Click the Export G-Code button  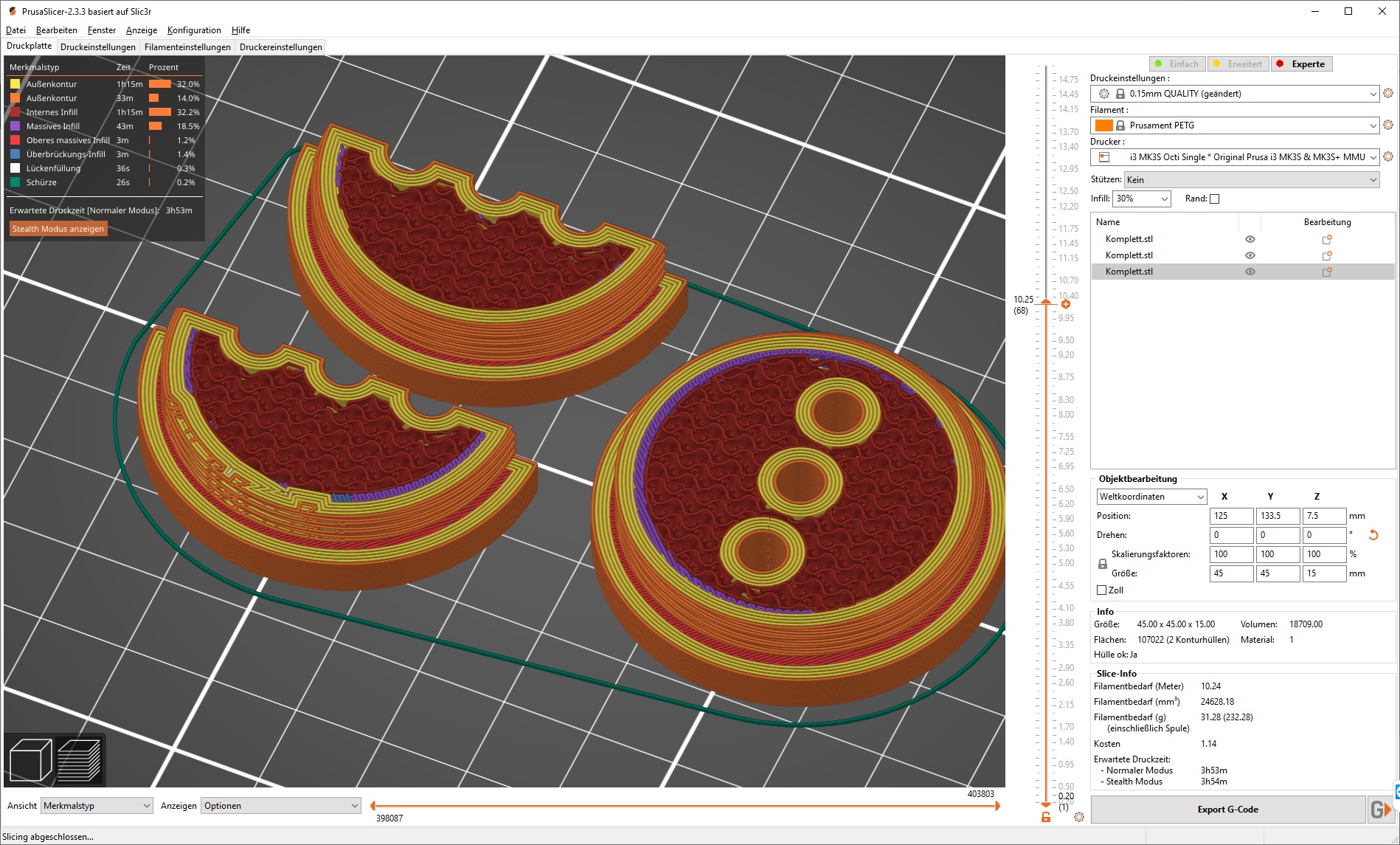[1228, 809]
